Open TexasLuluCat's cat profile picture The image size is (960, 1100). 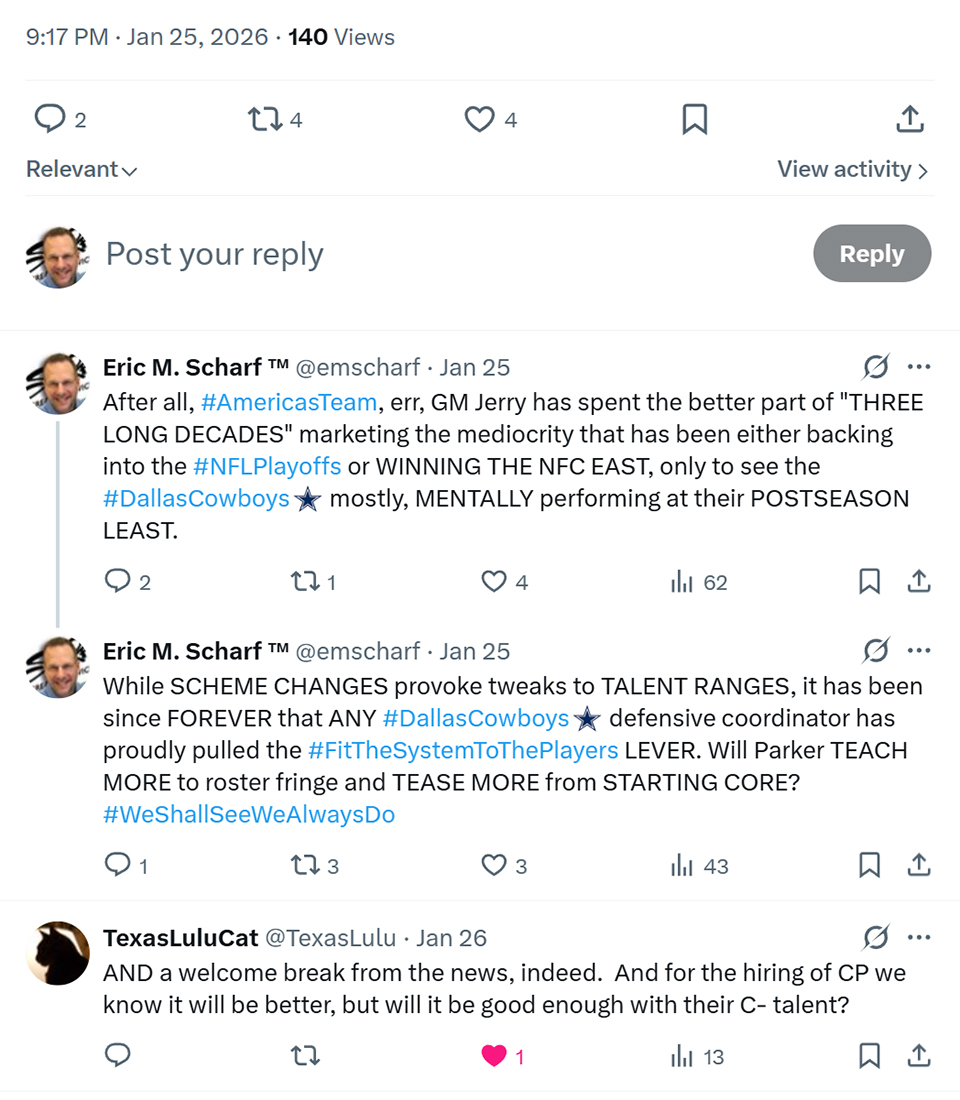[58, 953]
